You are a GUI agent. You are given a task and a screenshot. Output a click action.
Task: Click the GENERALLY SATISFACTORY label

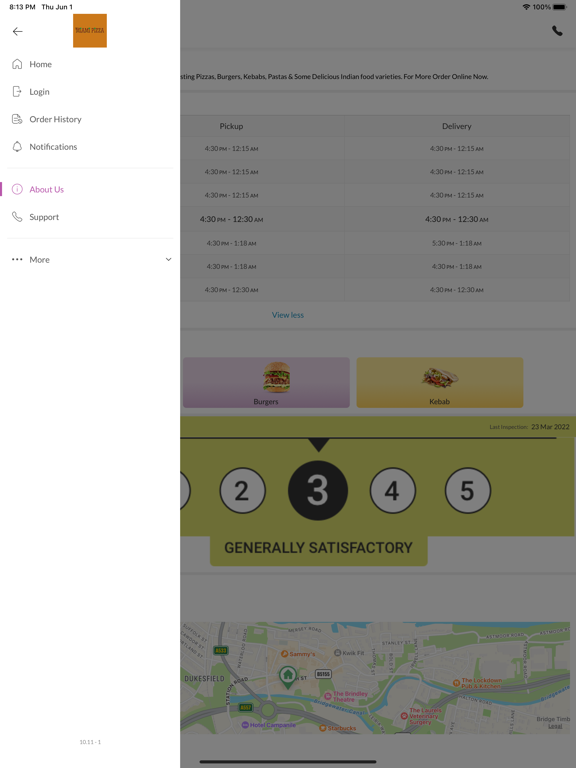(318, 548)
